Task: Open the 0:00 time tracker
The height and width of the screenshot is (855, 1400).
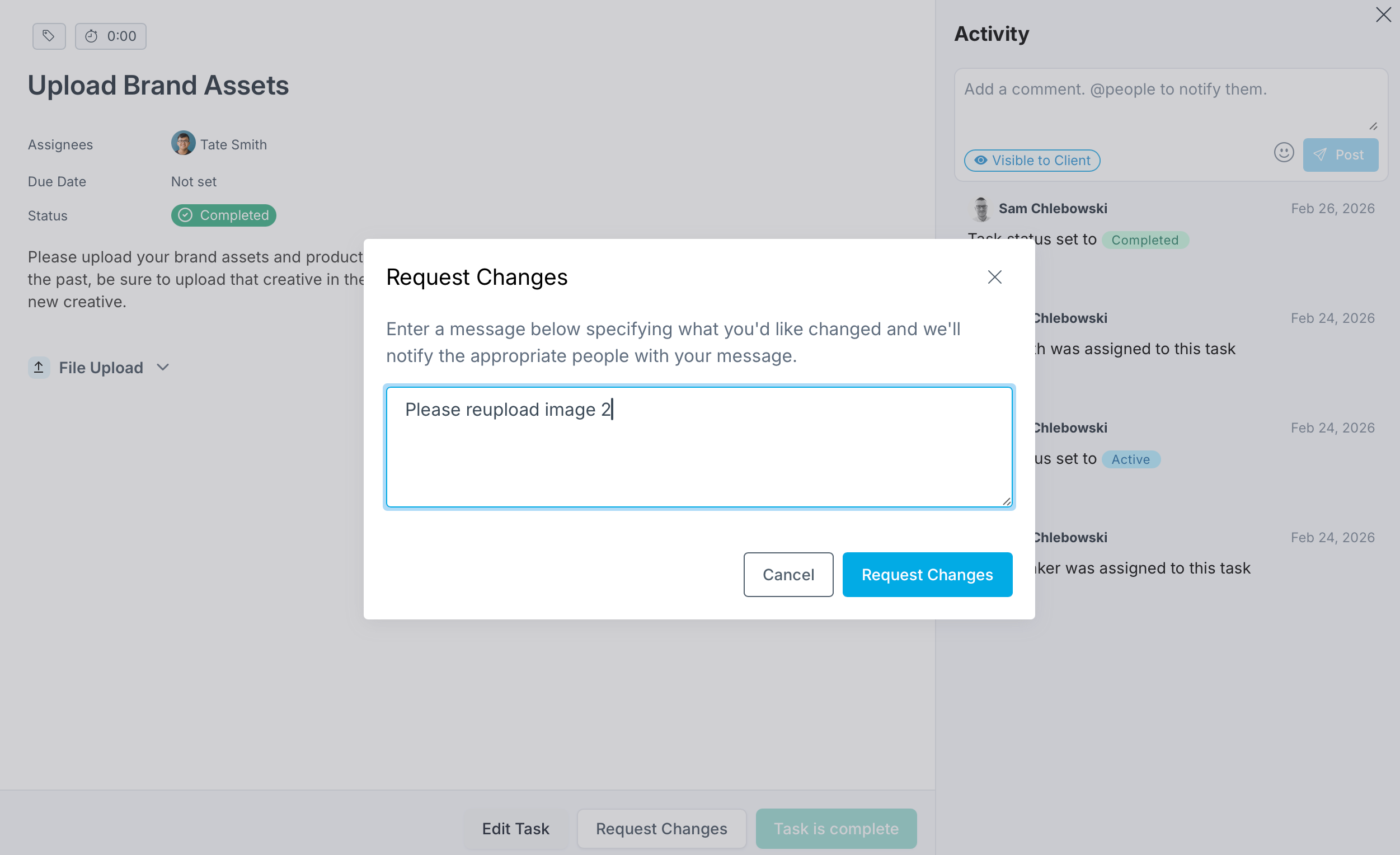Action: tap(111, 36)
